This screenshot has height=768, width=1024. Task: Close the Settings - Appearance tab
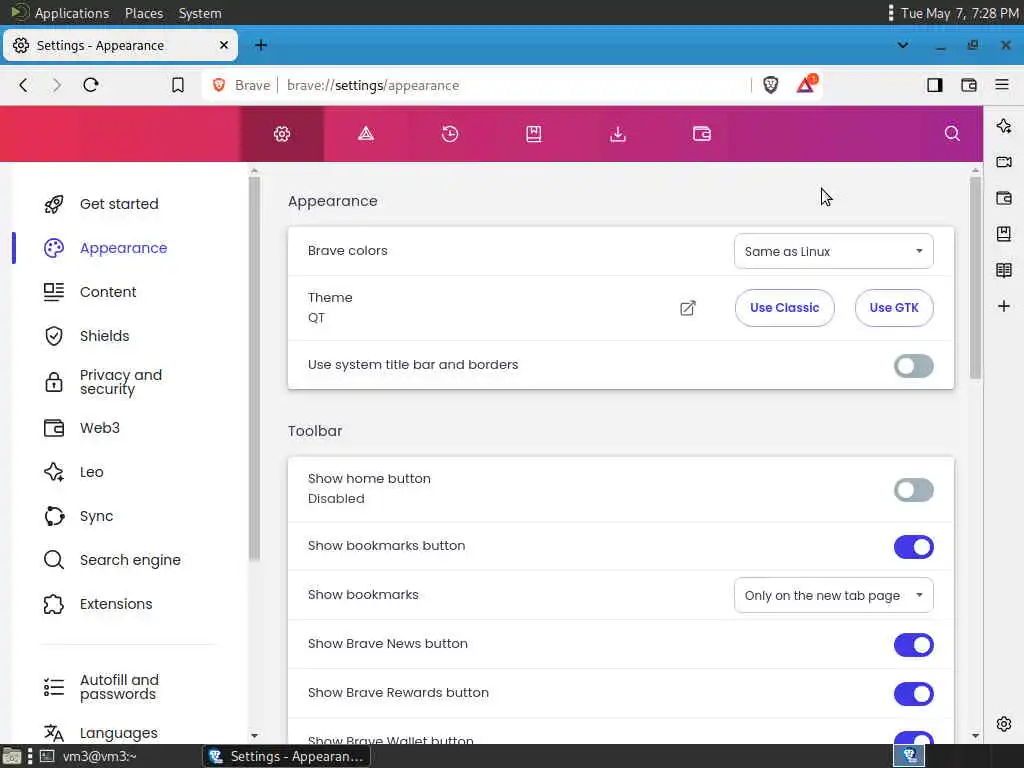pos(224,45)
